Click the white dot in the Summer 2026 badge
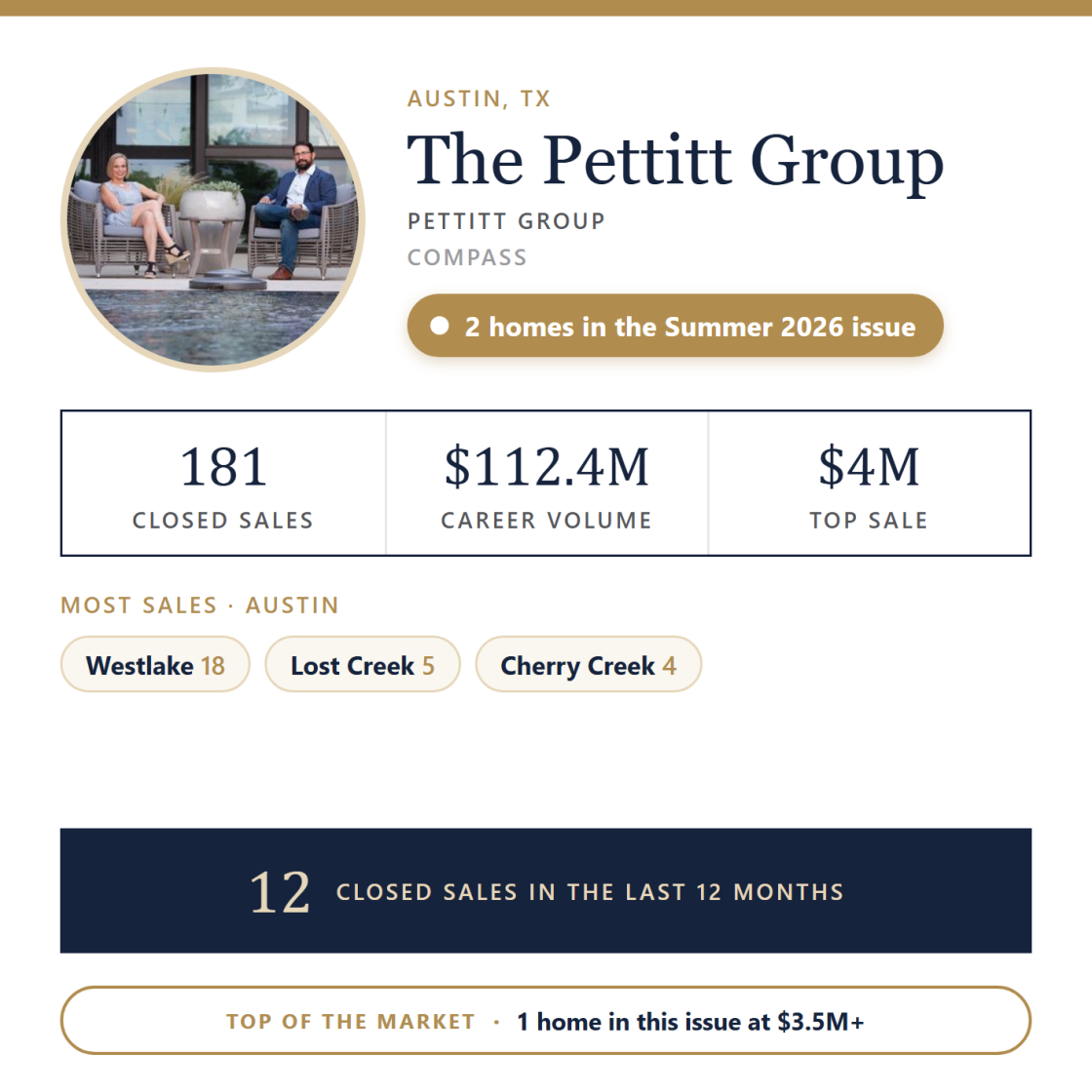 440,326
